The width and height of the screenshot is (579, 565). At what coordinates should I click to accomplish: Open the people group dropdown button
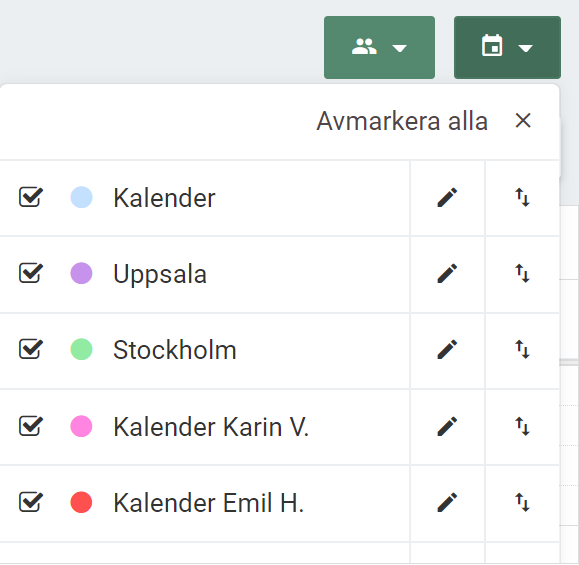tap(379, 47)
